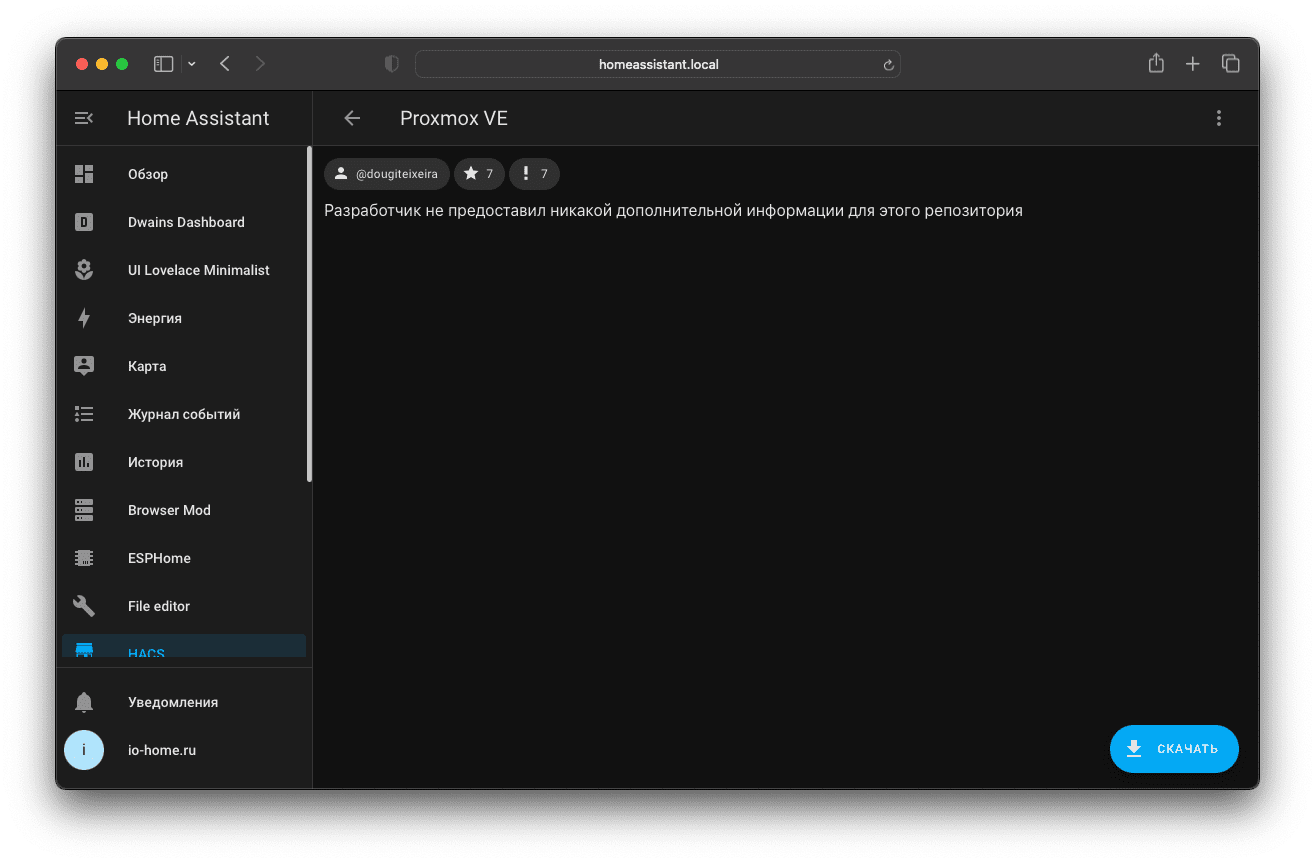Click the Обзор dashboard icon
Image resolution: width=1315 pixels, height=863 pixels.
(84, 174)
